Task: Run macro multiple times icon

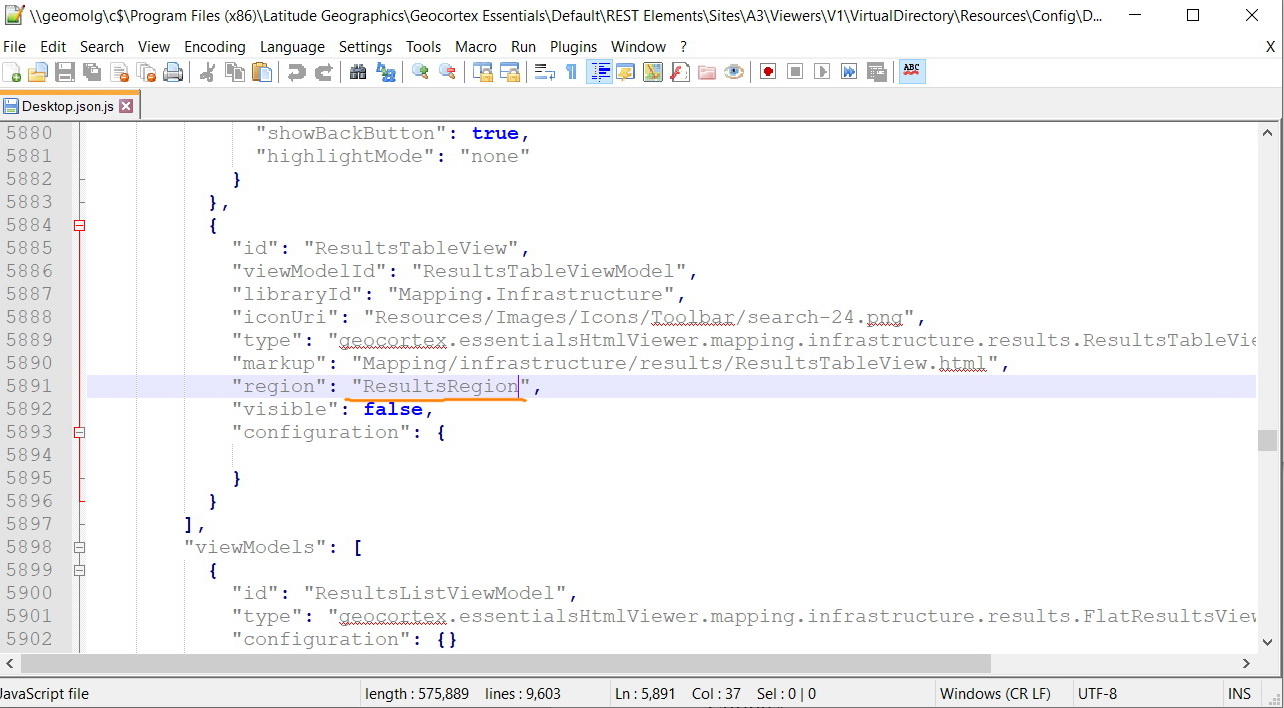Action: [x=849, y=72]
